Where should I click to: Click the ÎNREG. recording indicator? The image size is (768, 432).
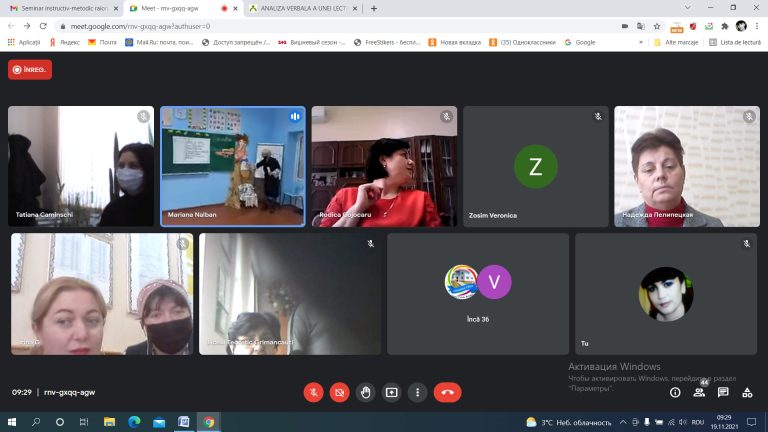[x=30, y=70]
